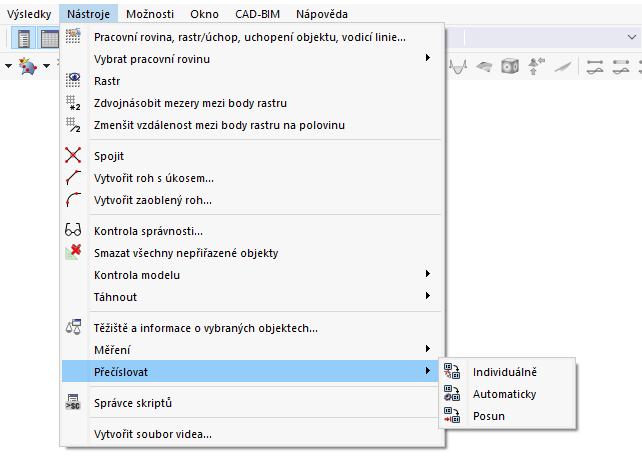The width and height of the screenshot is (642, 471).
Task: Expand Vybrat pracovní rovinu submenu
Action: pyautogui.click(x=252, y=59)
